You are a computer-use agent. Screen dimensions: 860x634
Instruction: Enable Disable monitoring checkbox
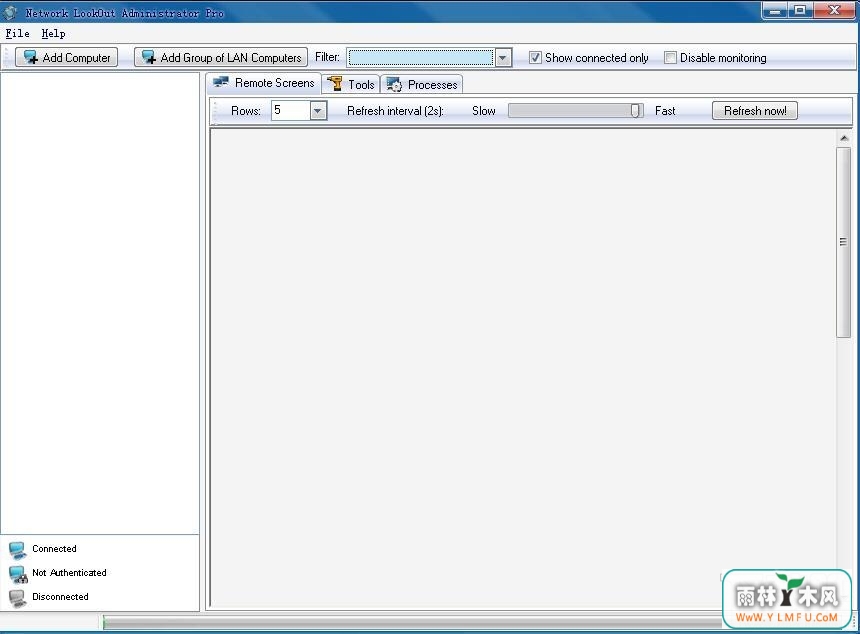[x=670, y=58]
